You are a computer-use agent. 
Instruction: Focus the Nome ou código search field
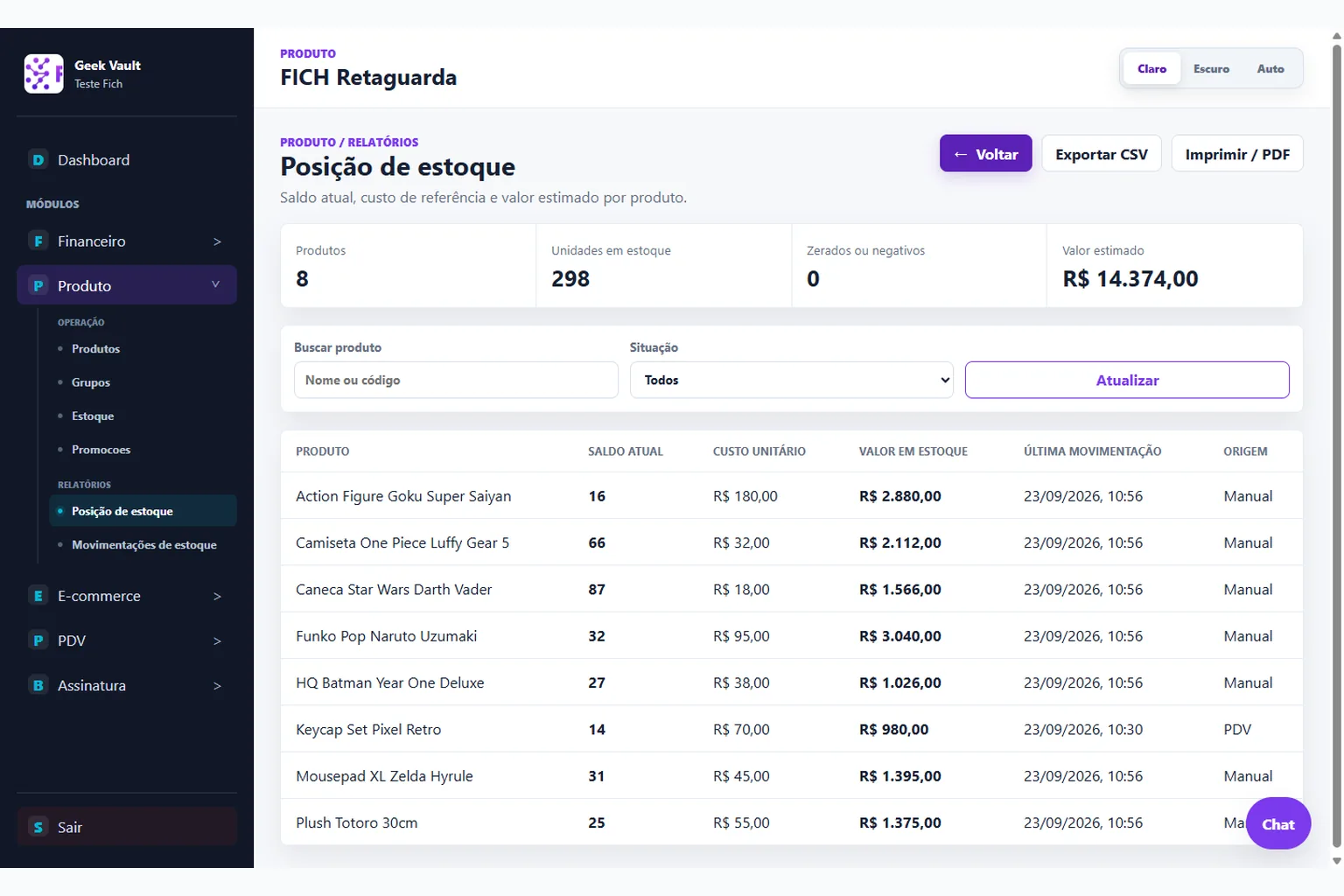pos(456,380)
